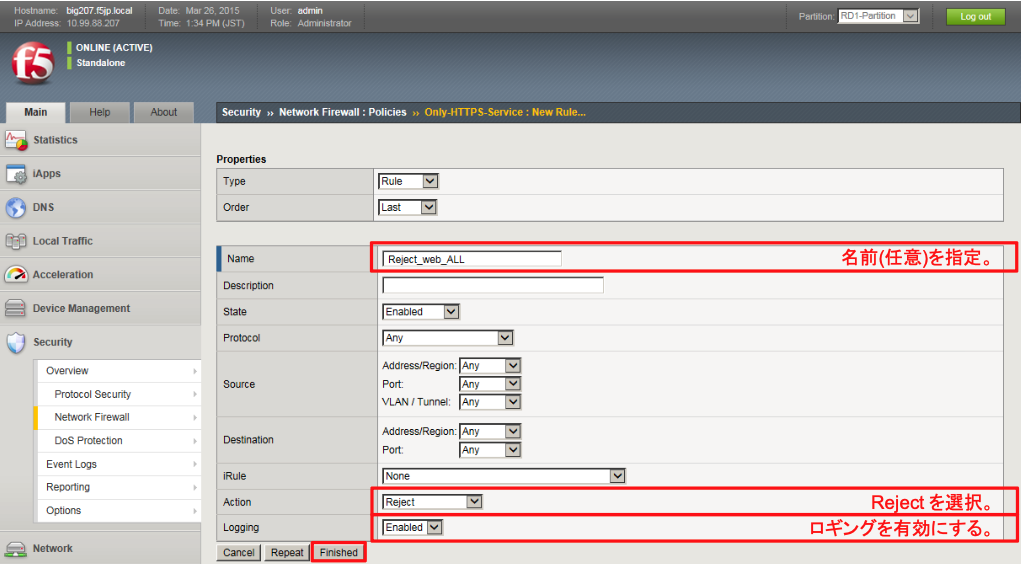Open the State dropdown
This screenshot has width=1021, height=564.
(421, 312)
